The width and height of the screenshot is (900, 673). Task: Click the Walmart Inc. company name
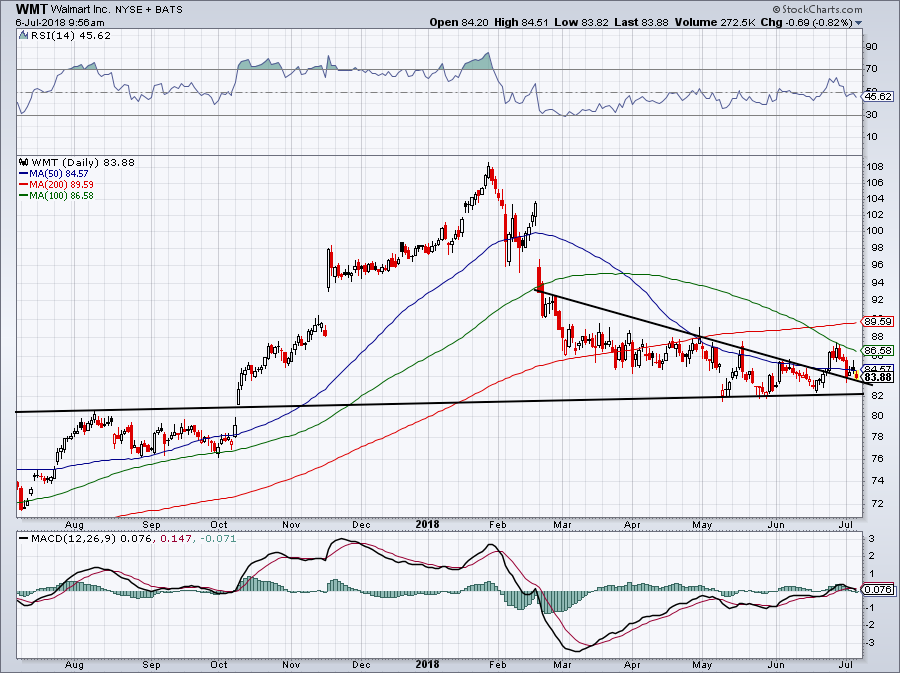tap(78, 10)
